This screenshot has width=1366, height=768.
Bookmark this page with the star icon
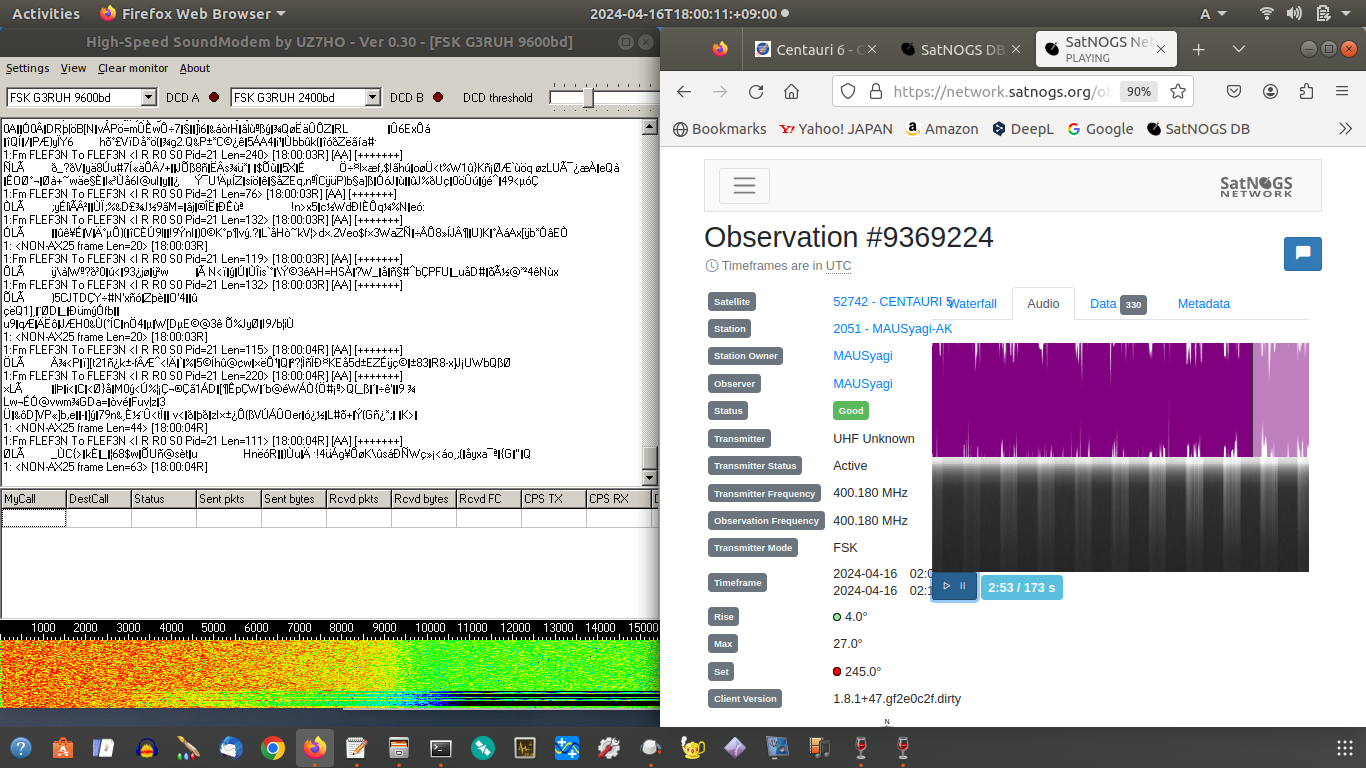tap(1178, 91)
